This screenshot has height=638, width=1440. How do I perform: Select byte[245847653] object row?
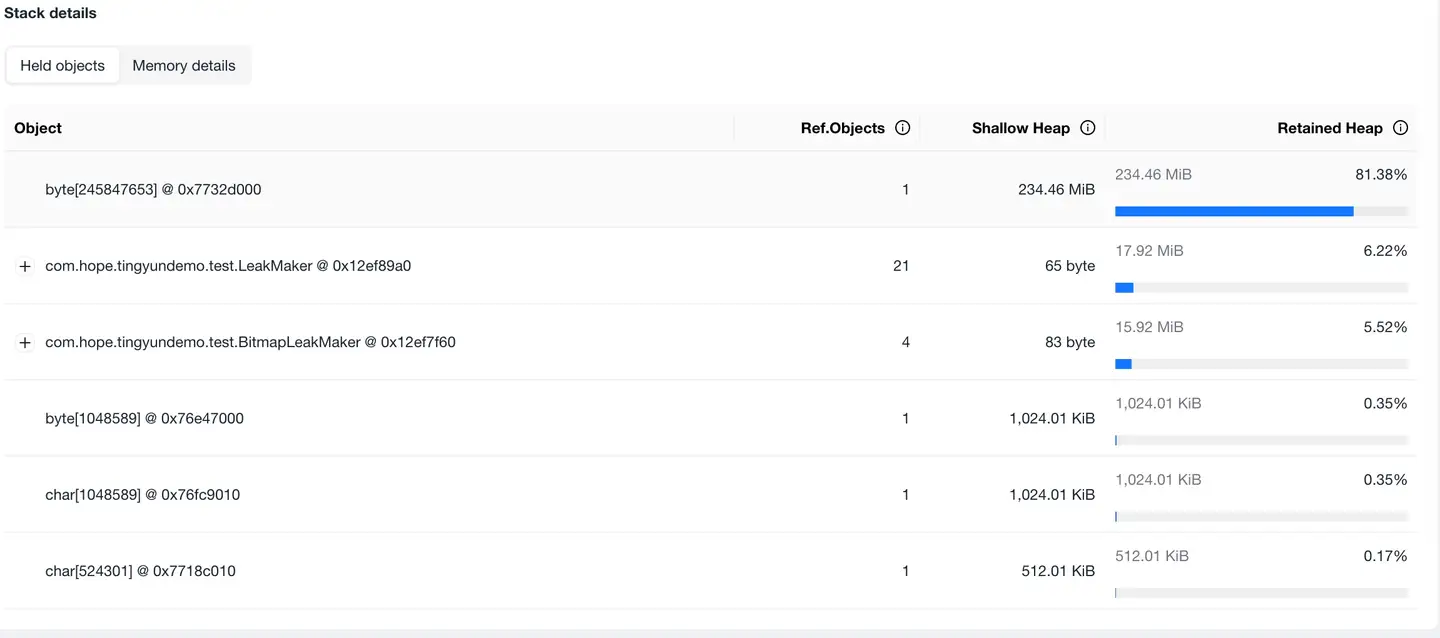click(x=153, y=189)
